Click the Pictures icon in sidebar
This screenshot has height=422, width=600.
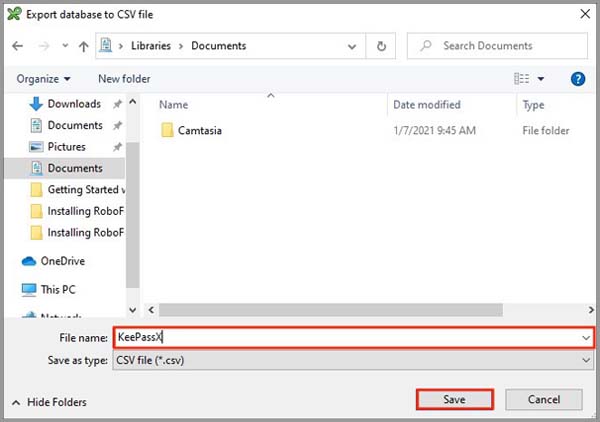click(x=36, y=147)
